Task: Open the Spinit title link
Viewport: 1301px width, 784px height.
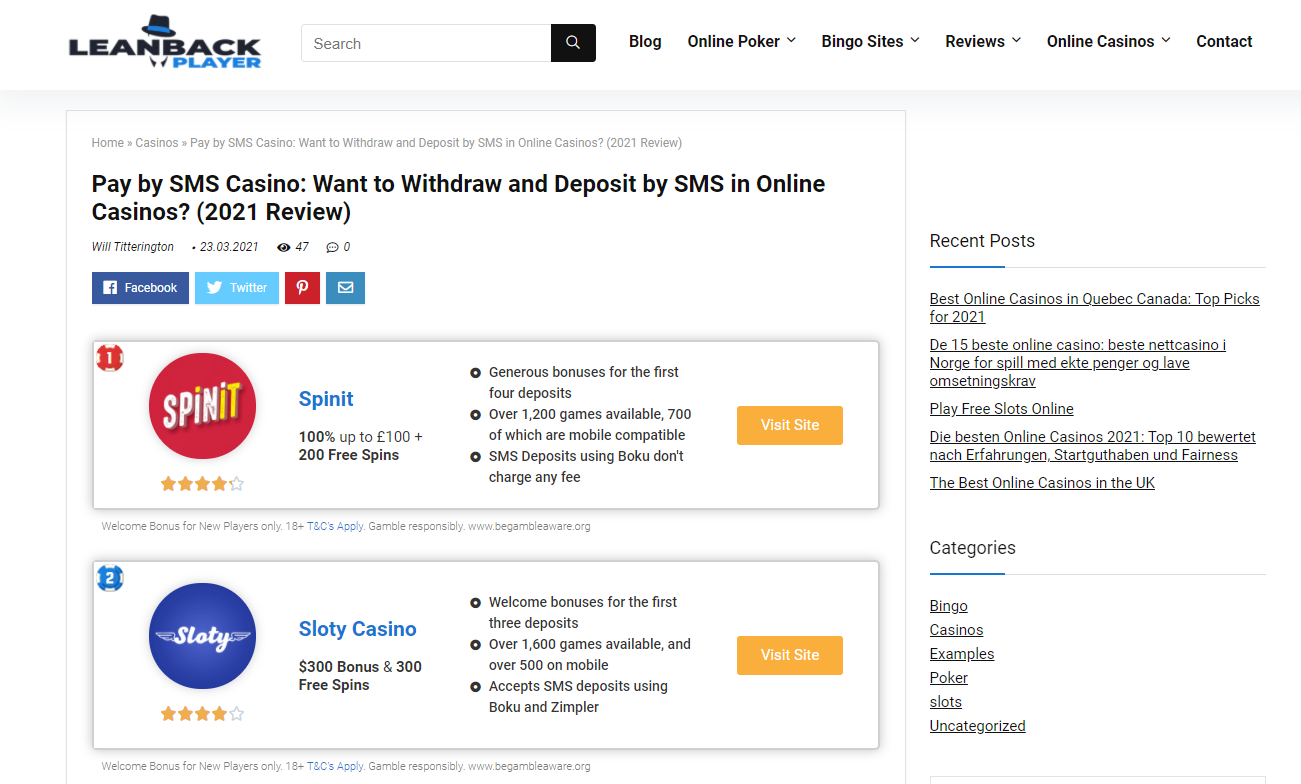Action: pos(326,399)
